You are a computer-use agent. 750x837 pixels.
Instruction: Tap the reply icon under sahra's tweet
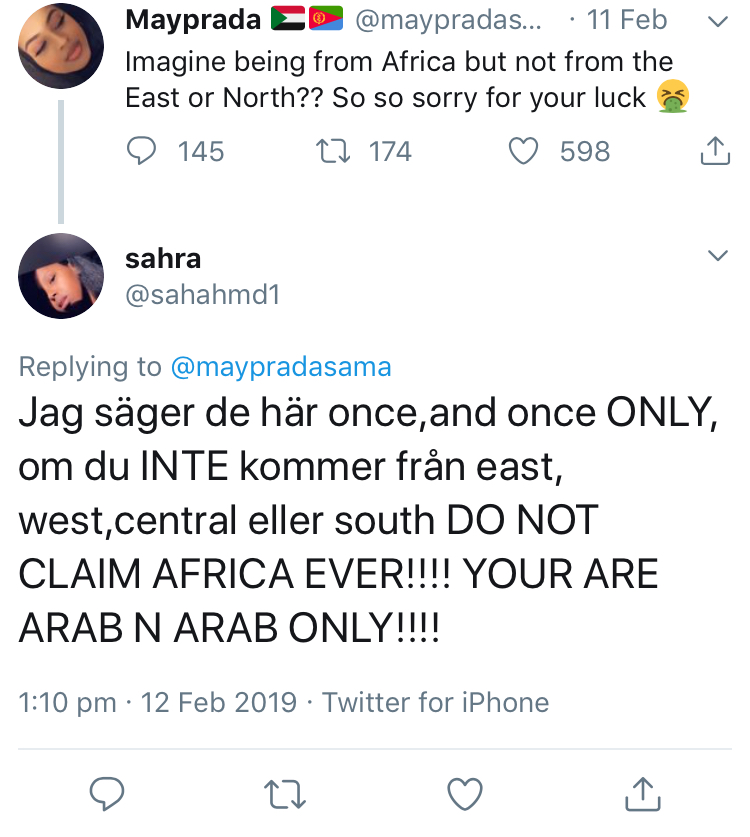coord(106,793)
